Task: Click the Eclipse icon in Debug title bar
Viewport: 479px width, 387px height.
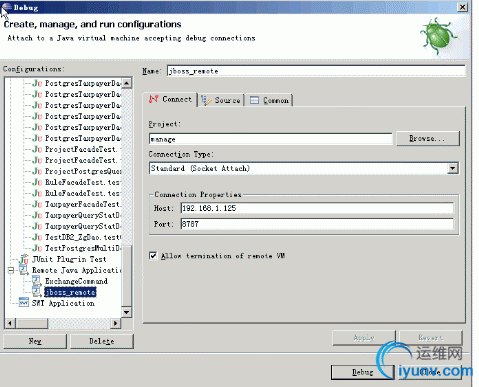Action: point(7,7)
